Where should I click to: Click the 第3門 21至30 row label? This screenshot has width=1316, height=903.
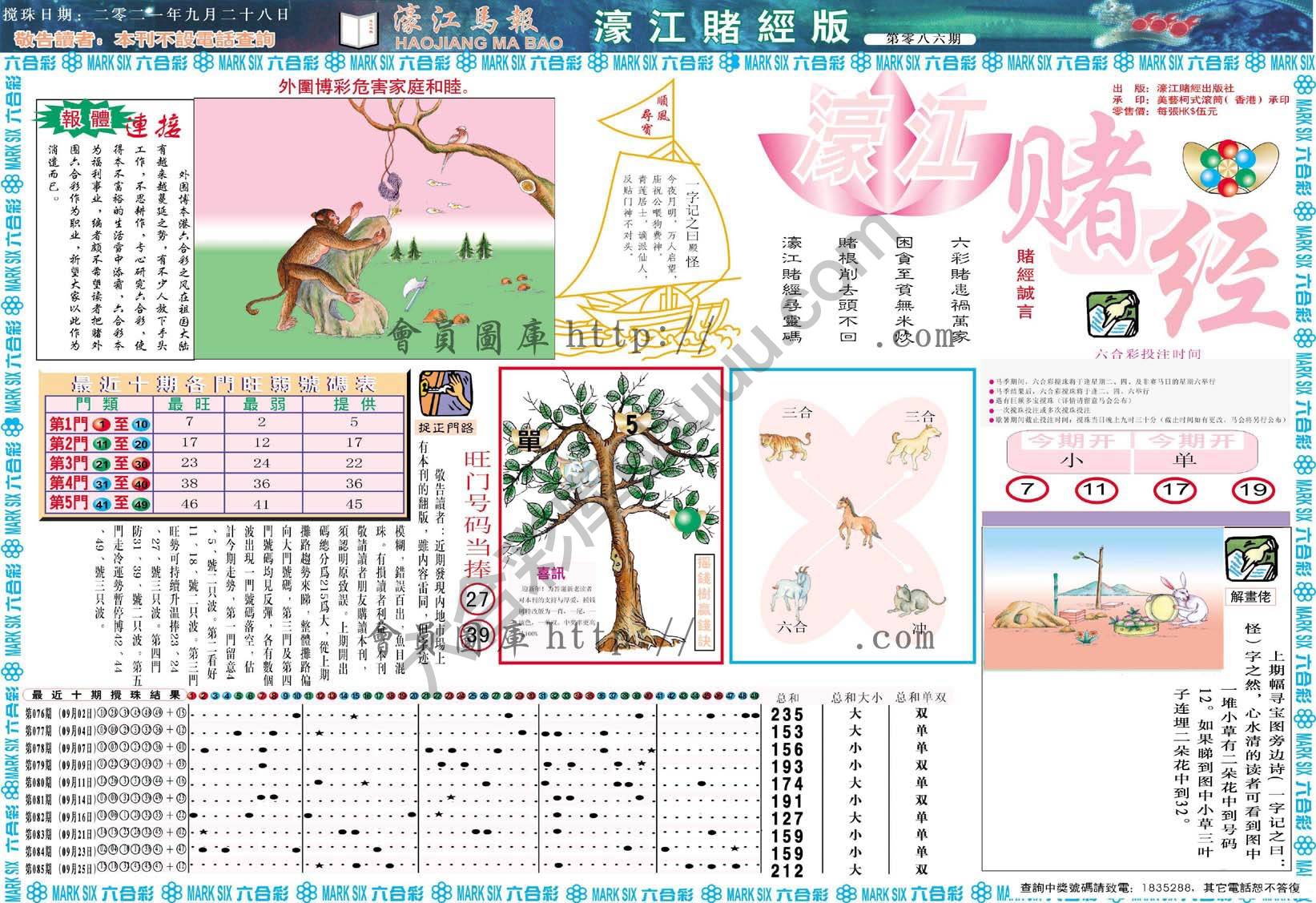pos(99,463)
